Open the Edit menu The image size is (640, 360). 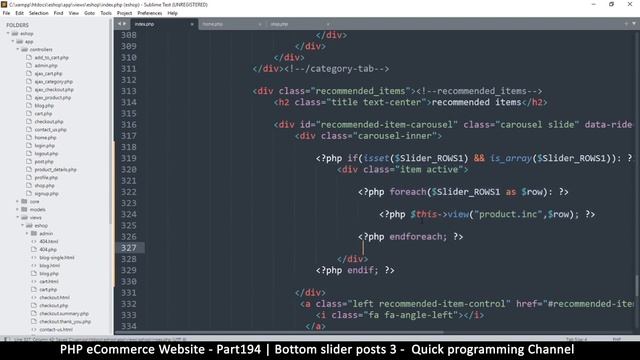click(19, 13)
